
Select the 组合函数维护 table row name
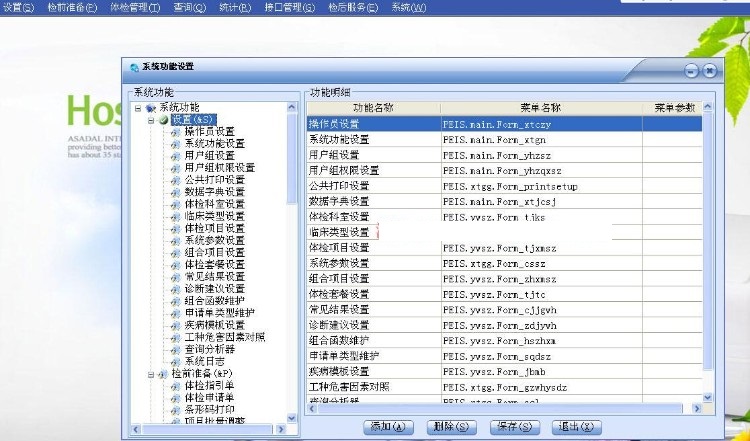(x=339, y=341)
